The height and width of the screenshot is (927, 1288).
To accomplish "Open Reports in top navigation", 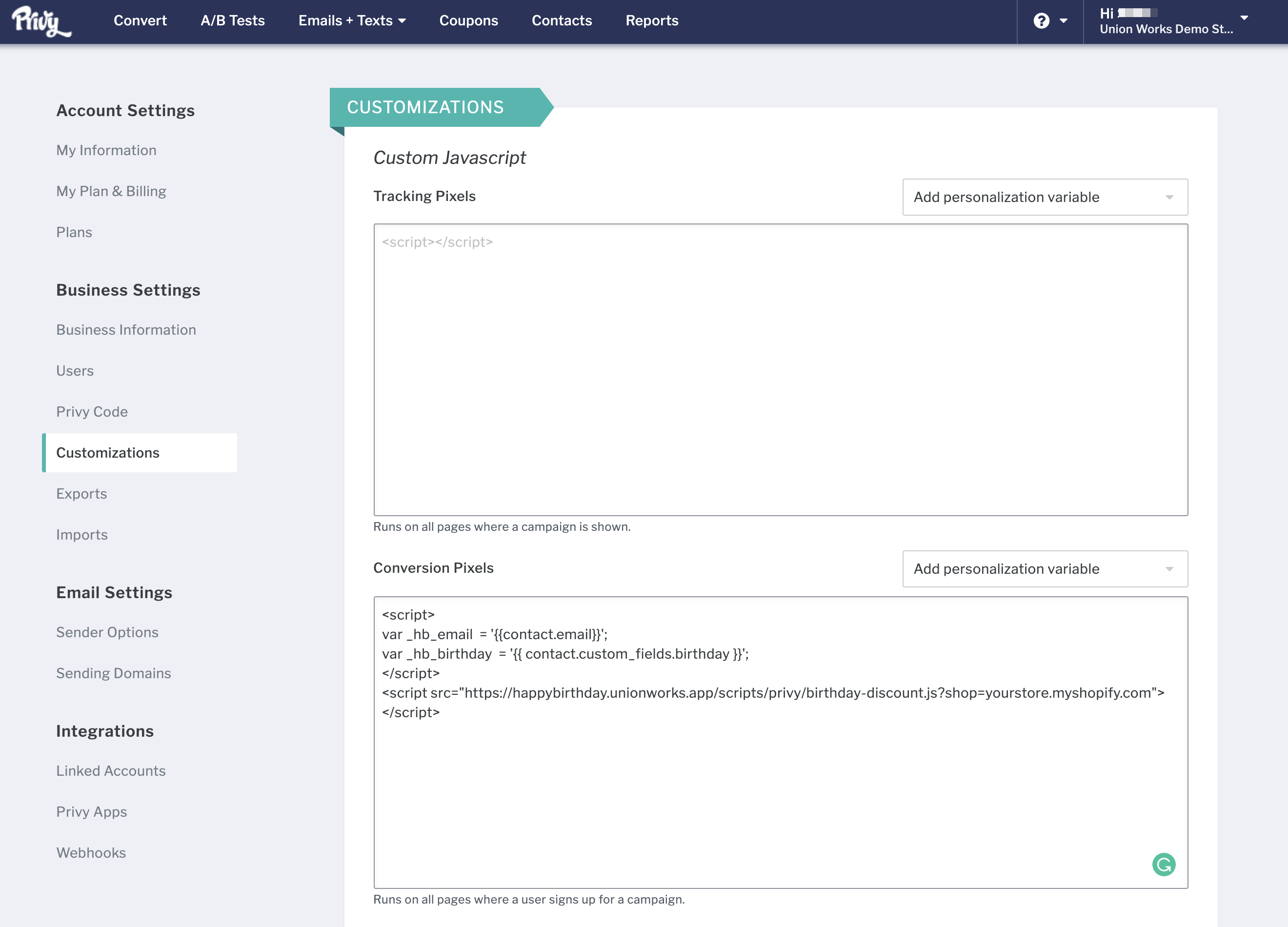I will click(x=652, y=21).
